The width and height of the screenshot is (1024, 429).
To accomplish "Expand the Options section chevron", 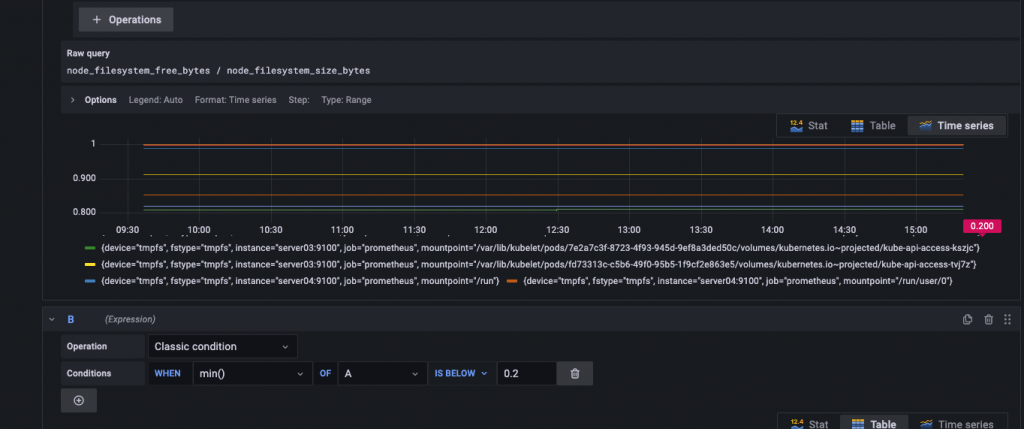I will click(x=72, y=100).
